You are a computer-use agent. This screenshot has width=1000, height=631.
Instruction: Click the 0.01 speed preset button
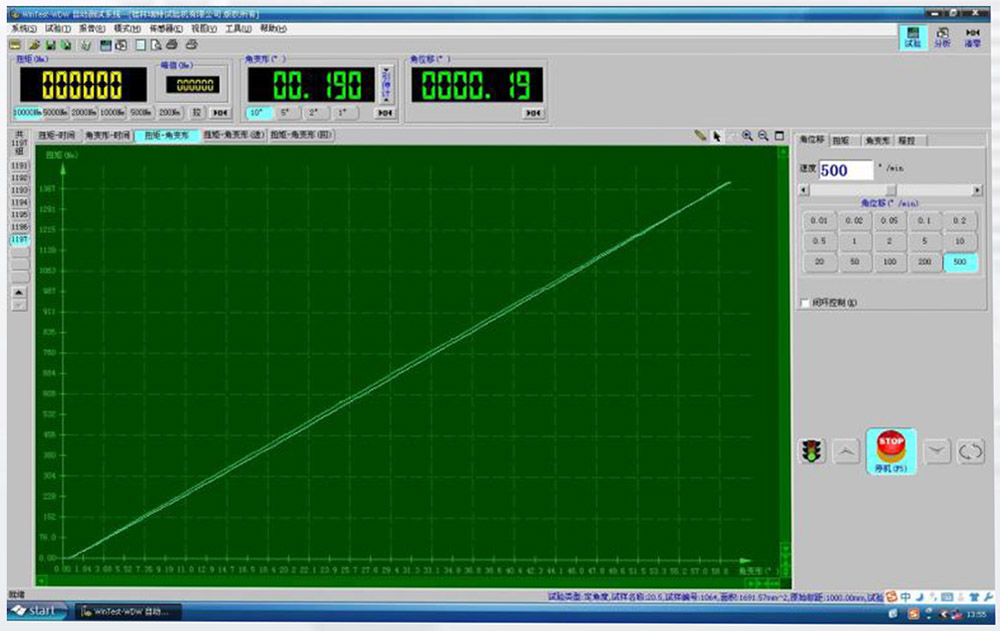pos(819,221)
